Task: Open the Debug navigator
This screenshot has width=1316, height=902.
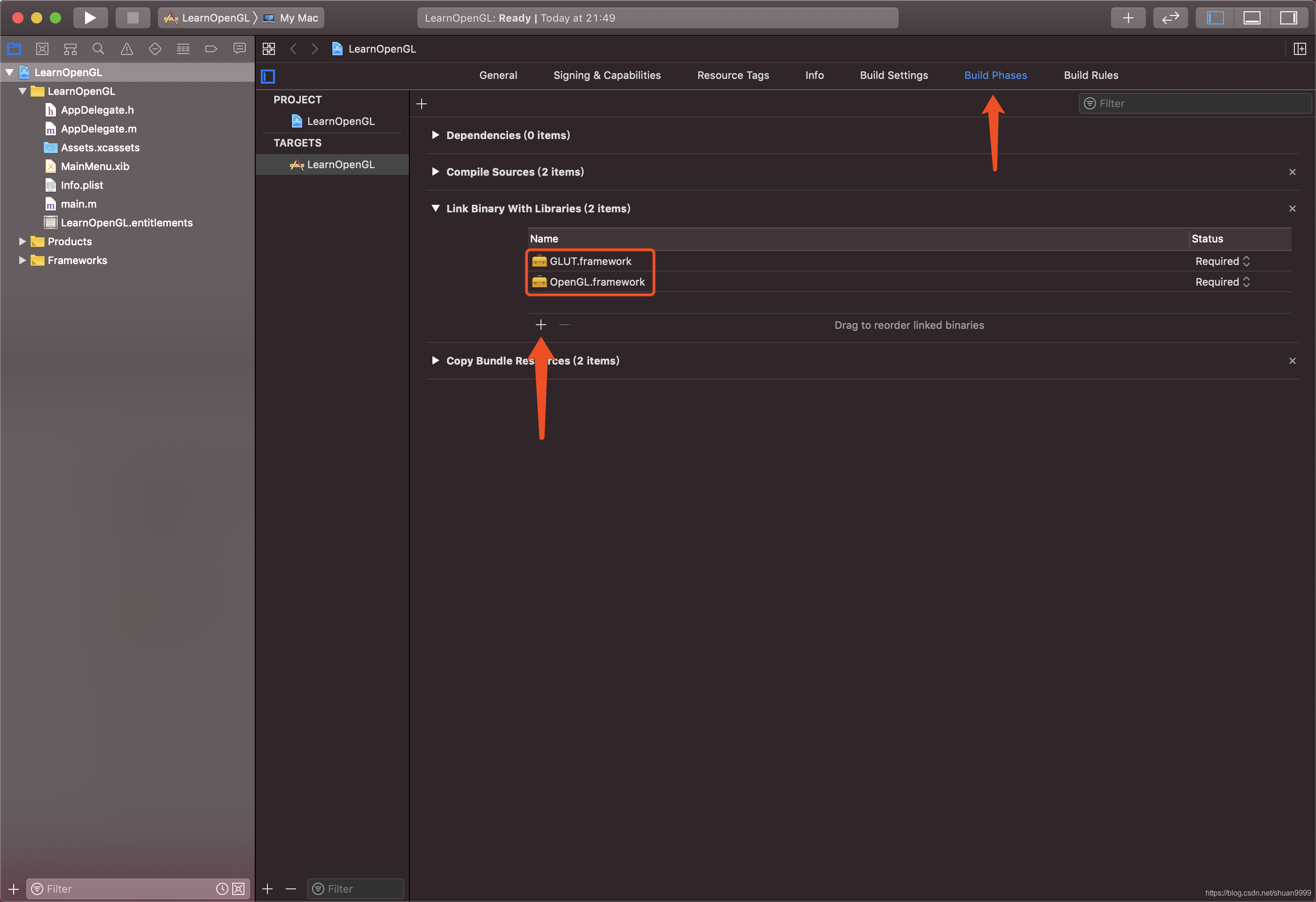Action: tap(183, 49)
